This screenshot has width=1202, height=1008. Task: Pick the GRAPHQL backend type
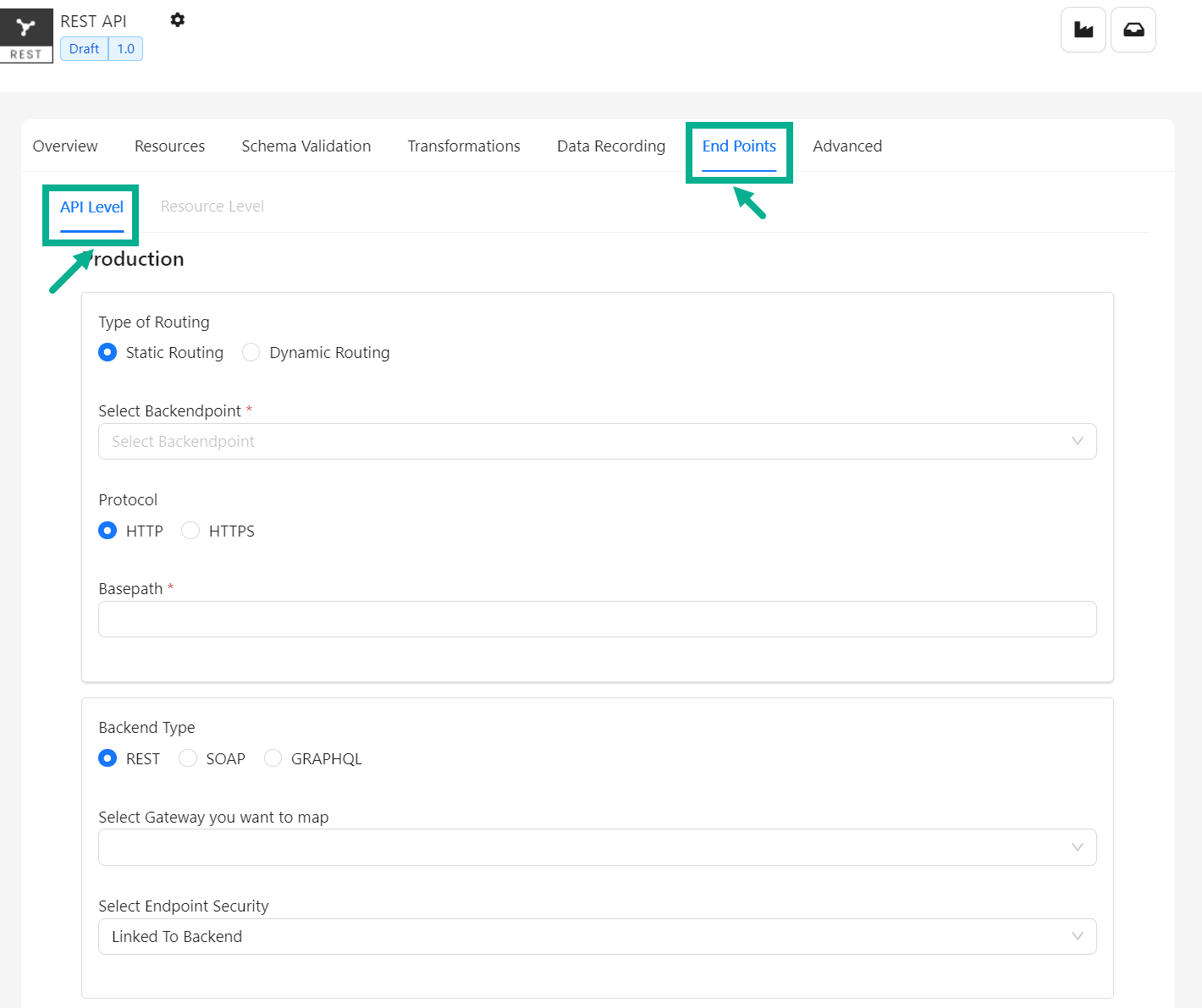click(x=273, y=758)
